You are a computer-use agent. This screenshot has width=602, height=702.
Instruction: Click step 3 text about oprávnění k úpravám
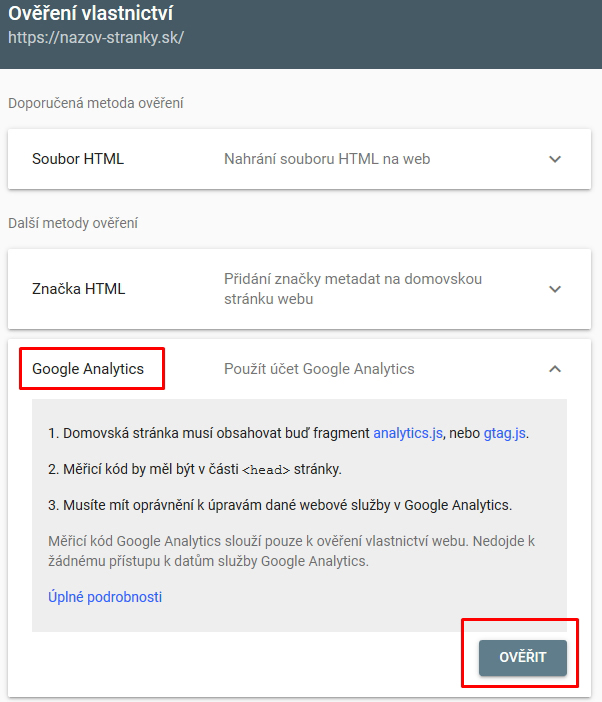pos(280,504)
